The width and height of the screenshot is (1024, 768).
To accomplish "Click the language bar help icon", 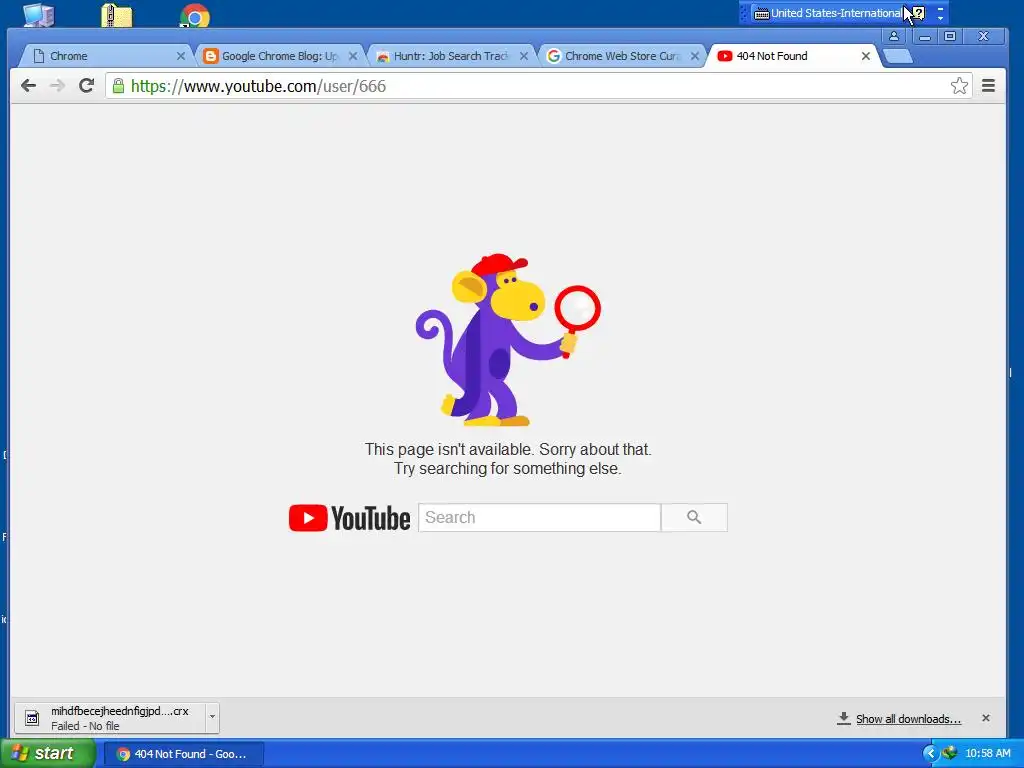I will point(918,13).
